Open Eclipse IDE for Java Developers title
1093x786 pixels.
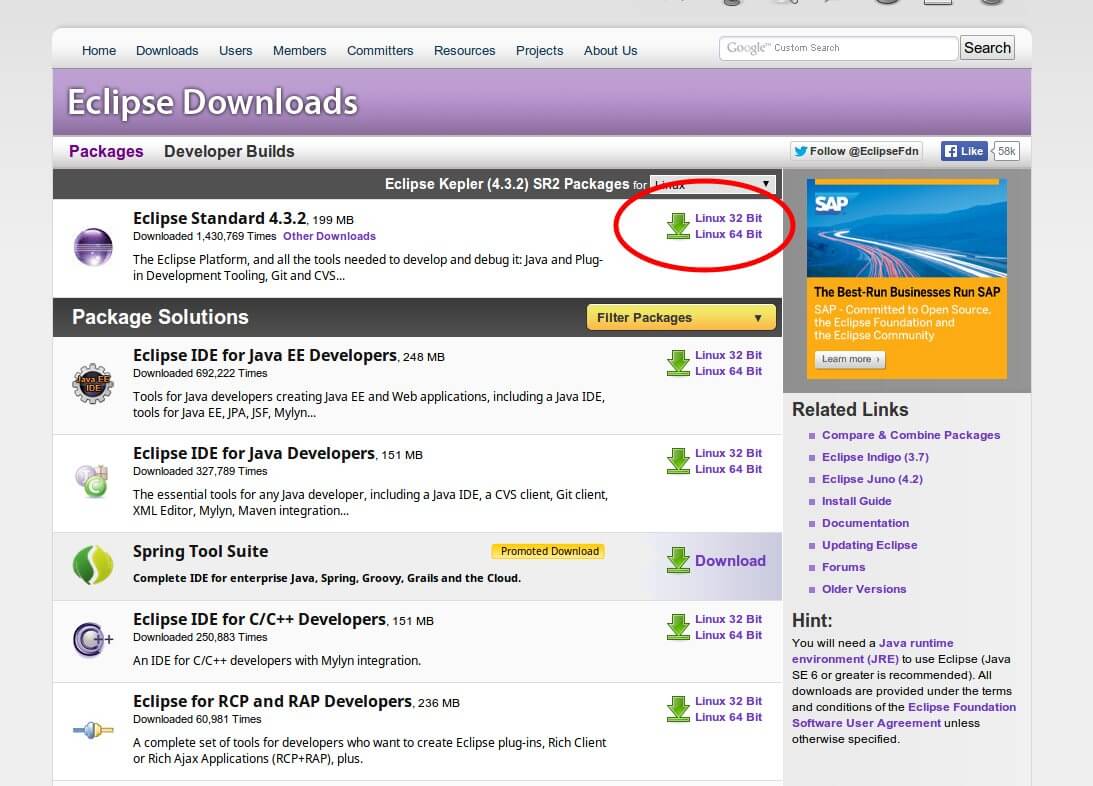pyautogui.click(x=254, y=453)
